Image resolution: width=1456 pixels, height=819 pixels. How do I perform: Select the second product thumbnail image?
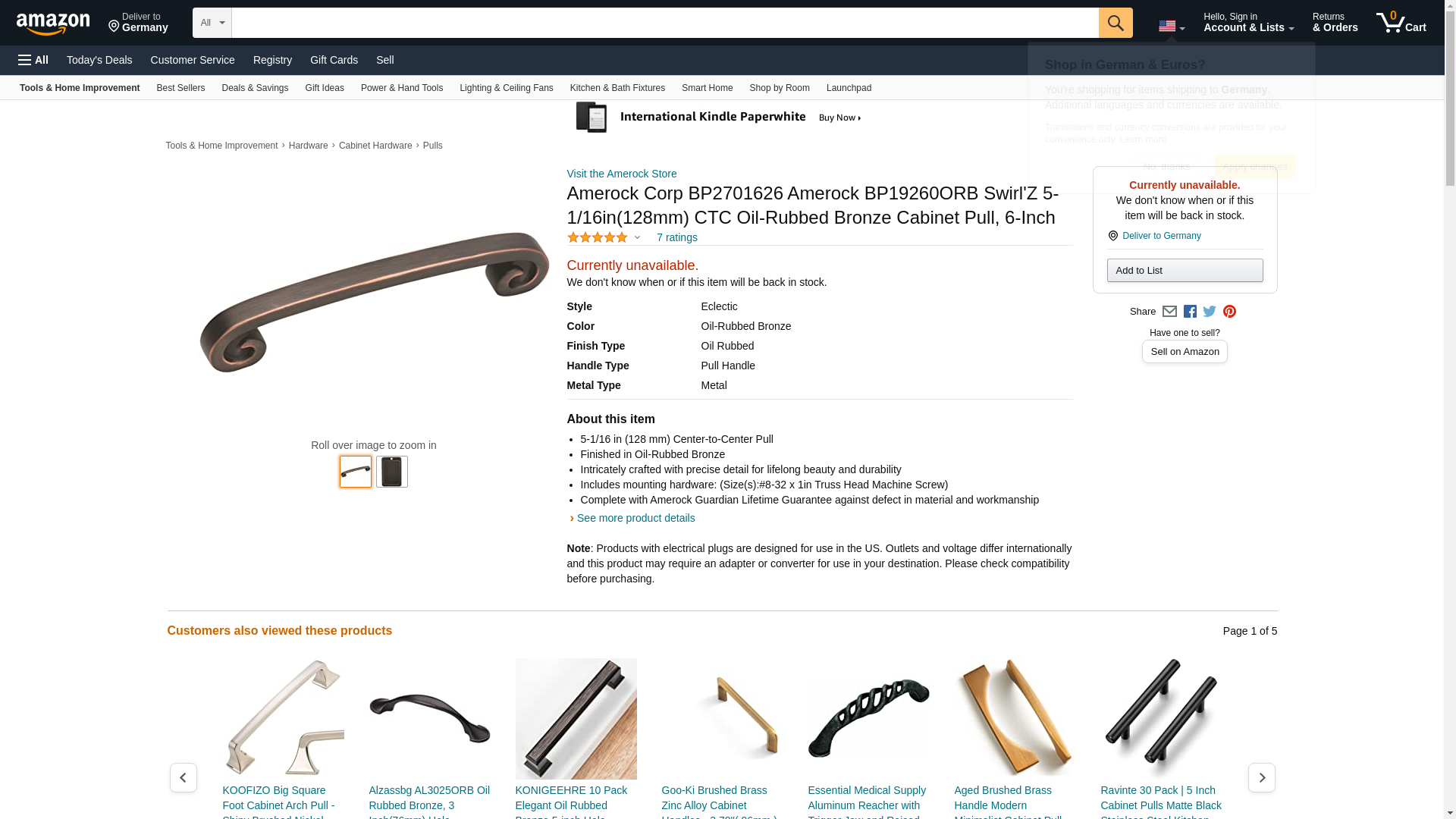pos(391,472)
